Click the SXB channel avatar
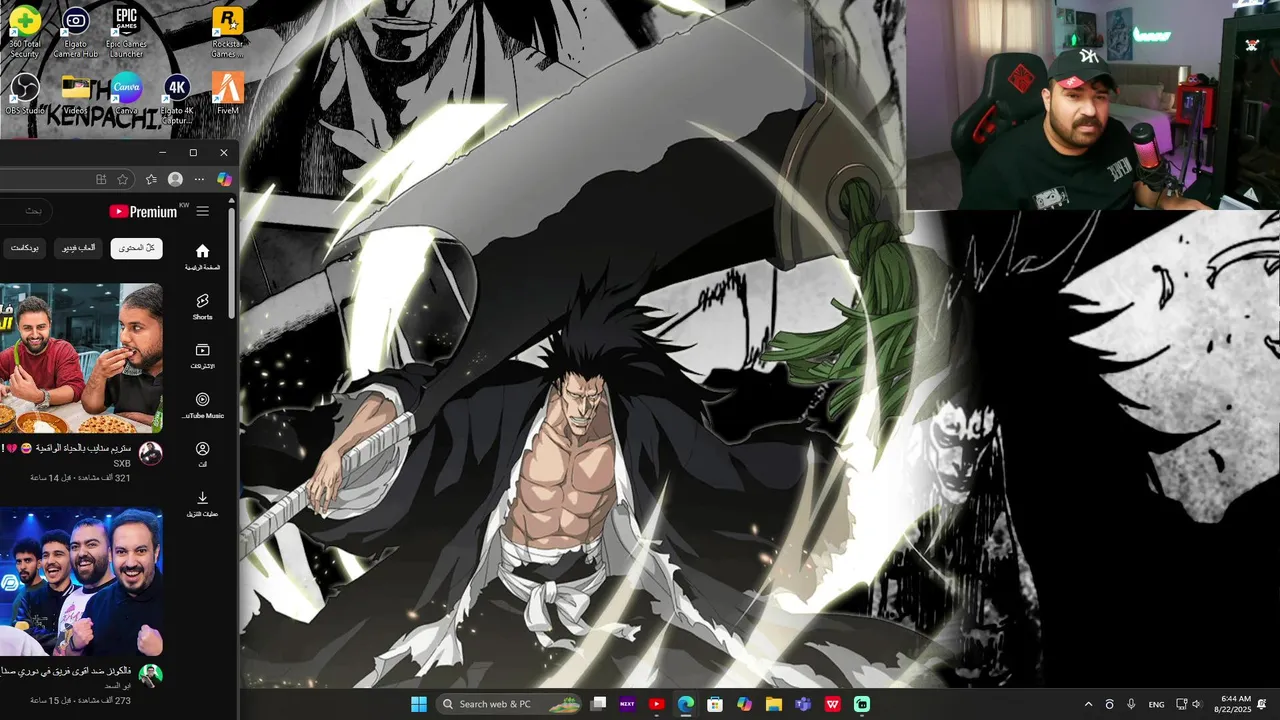1280x720 pixels. [150, 453]
